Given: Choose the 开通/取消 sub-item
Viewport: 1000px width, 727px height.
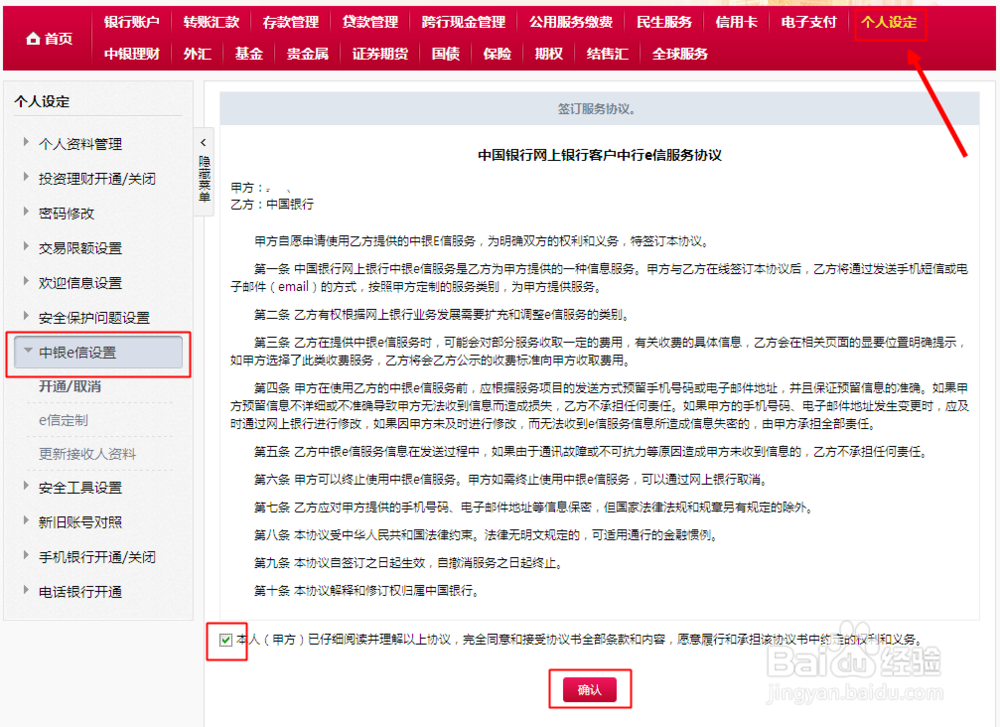Looking at the screenshot, I should (x=70, y=386).
